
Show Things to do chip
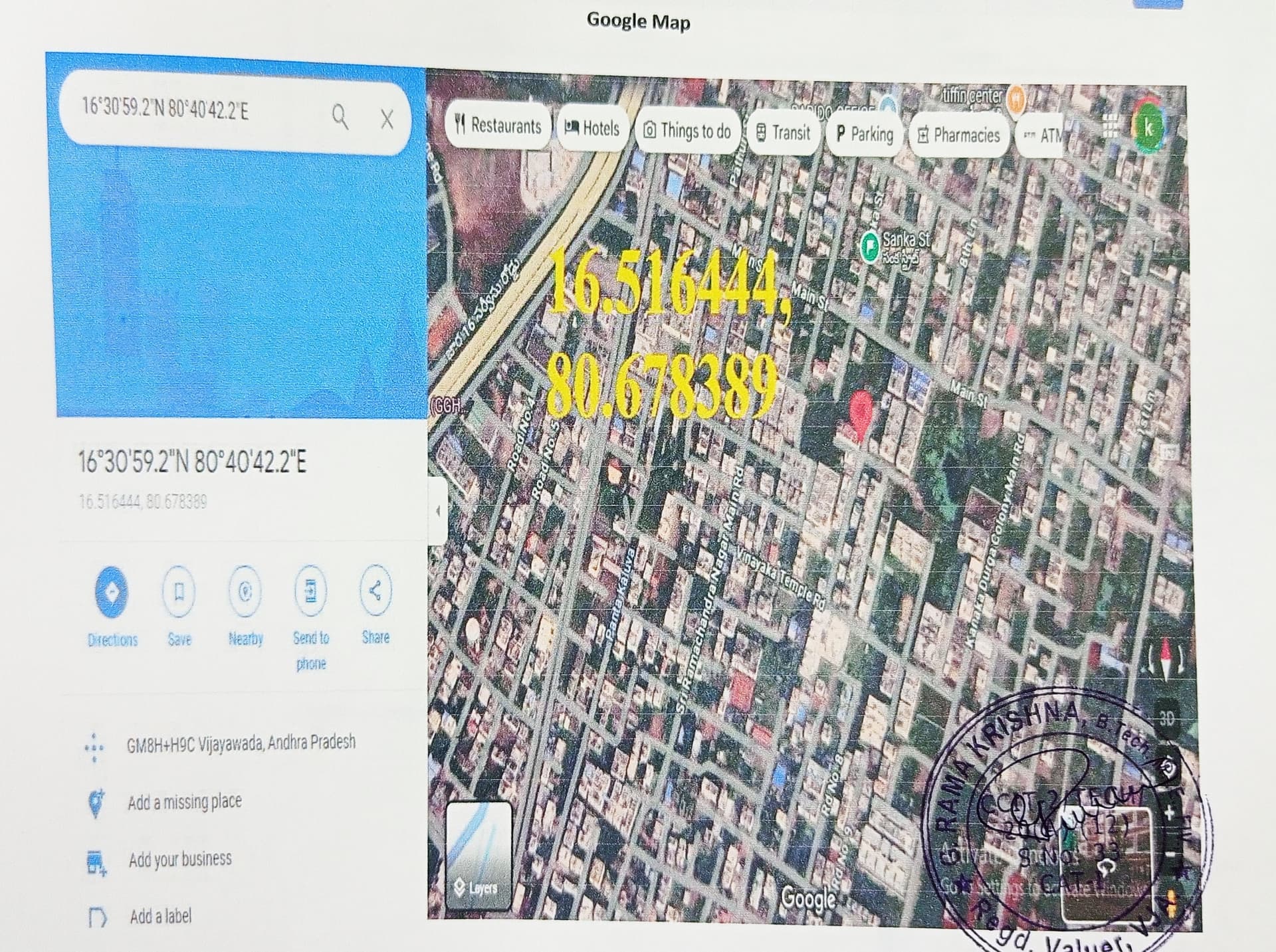[687, 131]
